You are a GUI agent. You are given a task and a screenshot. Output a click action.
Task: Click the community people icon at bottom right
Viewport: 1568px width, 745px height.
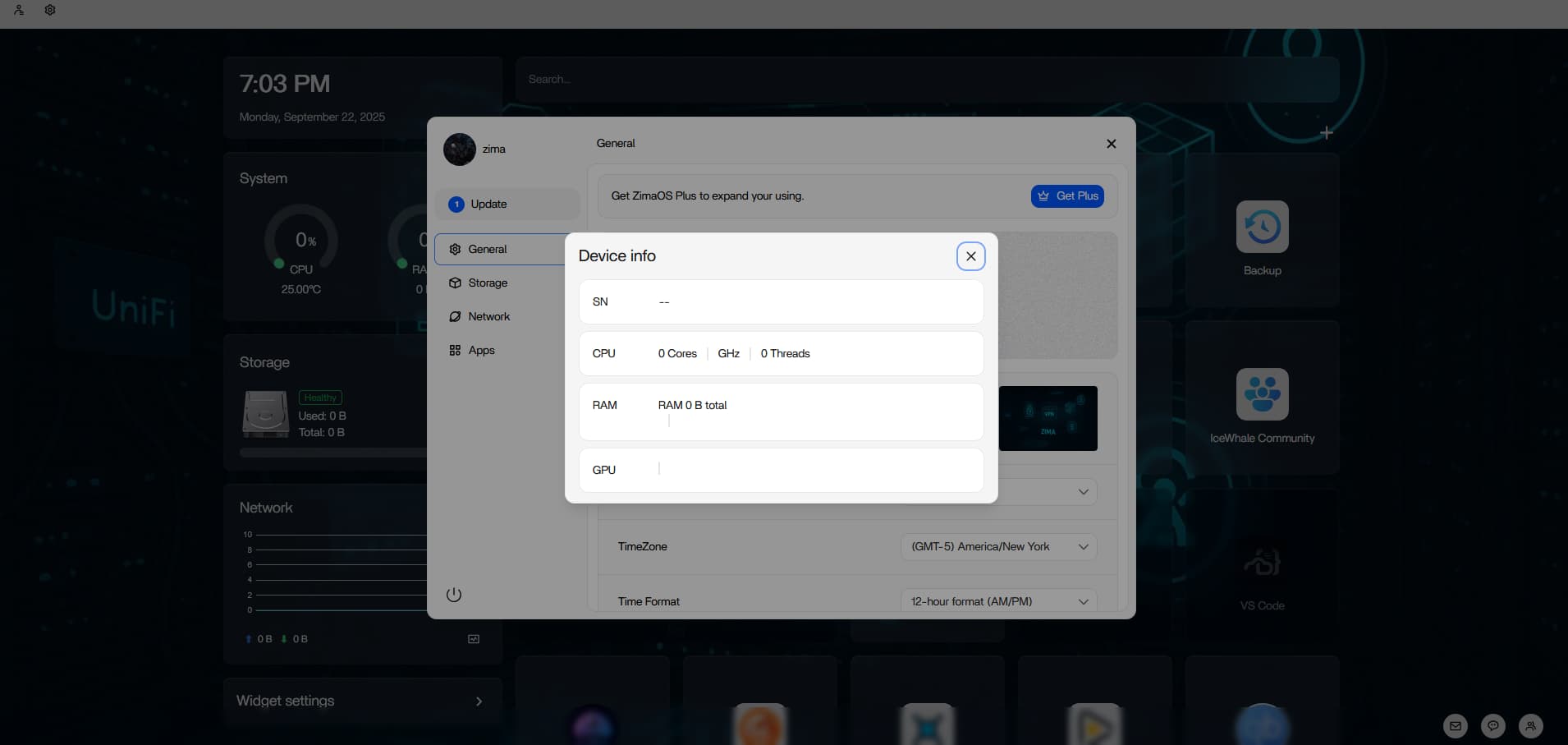coord(1531,726)
